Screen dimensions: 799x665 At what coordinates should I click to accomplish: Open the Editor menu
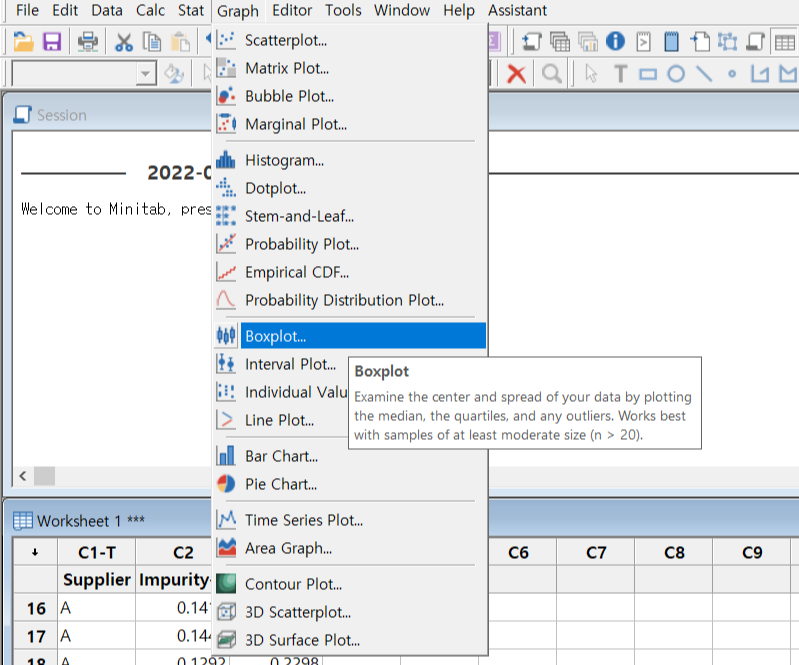click(292, 10)
